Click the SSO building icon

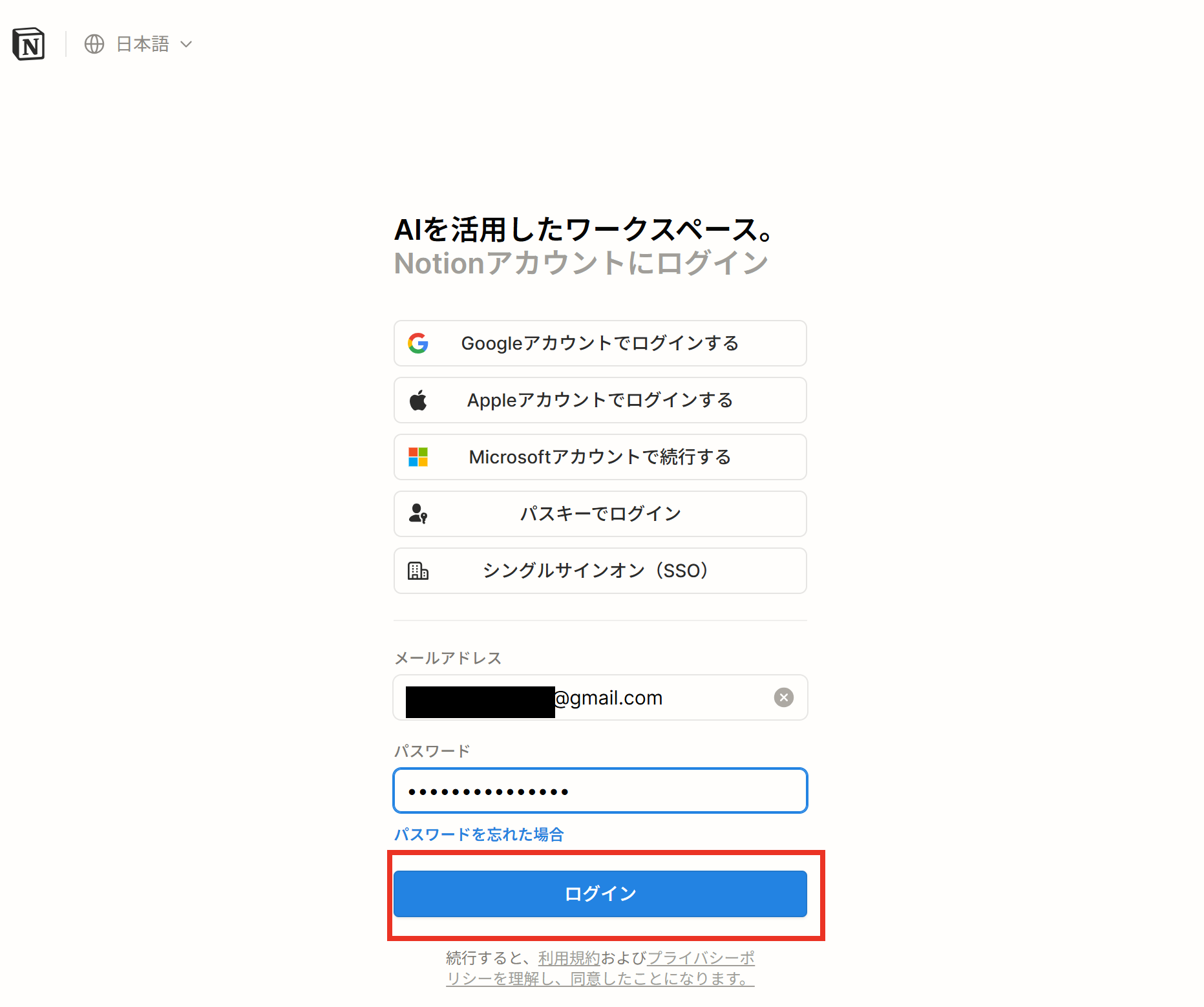click(418, 571)
